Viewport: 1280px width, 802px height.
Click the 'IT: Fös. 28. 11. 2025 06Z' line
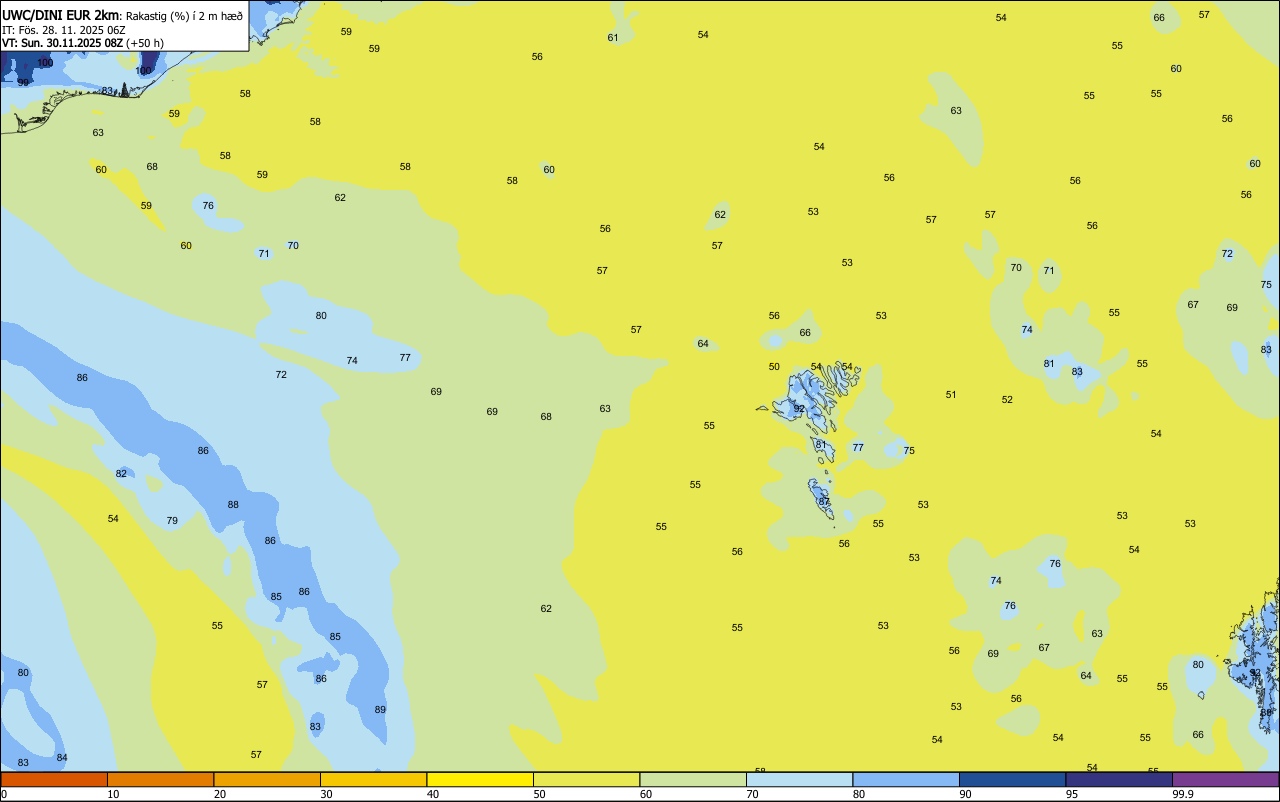coord(64,30)
